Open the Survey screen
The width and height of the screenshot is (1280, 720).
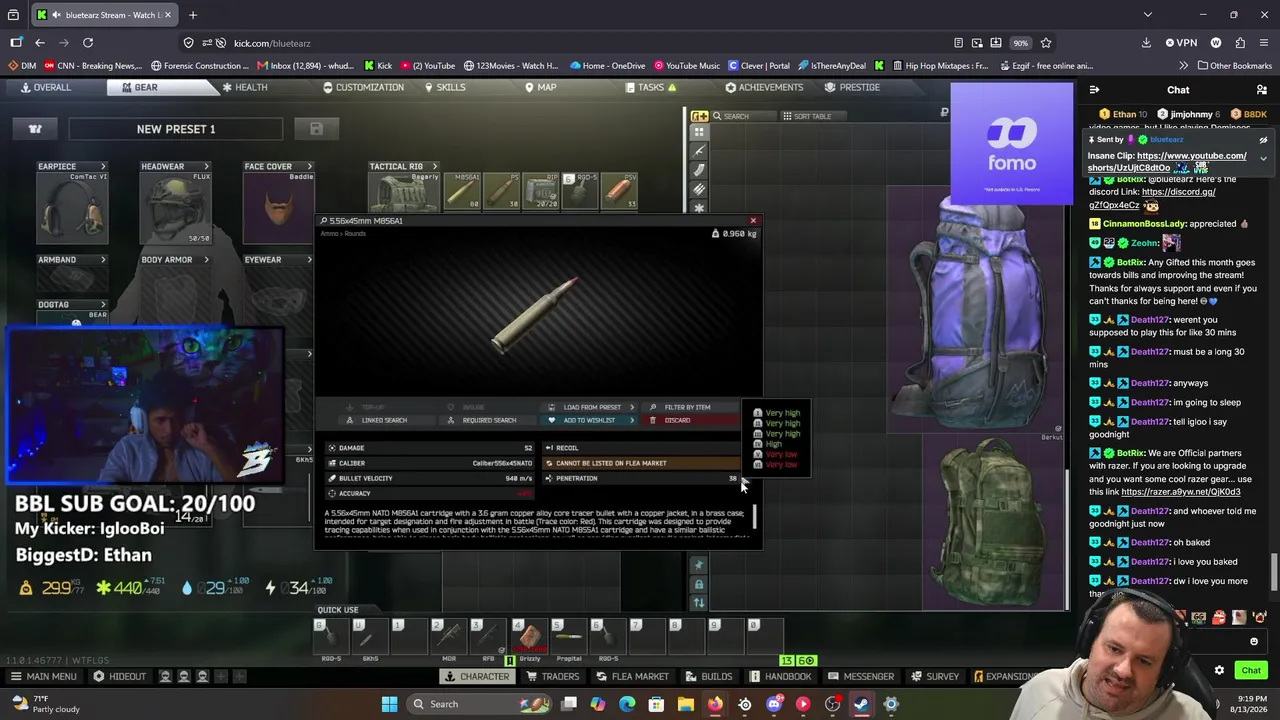(935, 676)
